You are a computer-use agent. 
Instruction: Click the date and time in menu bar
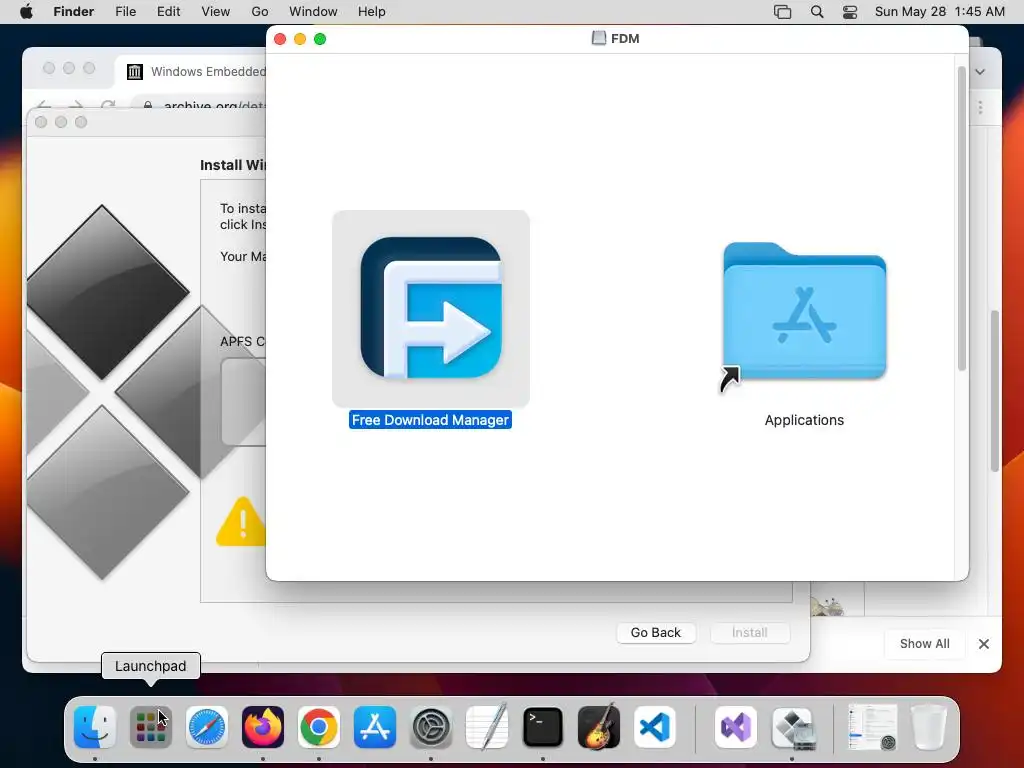coord(940,12)
